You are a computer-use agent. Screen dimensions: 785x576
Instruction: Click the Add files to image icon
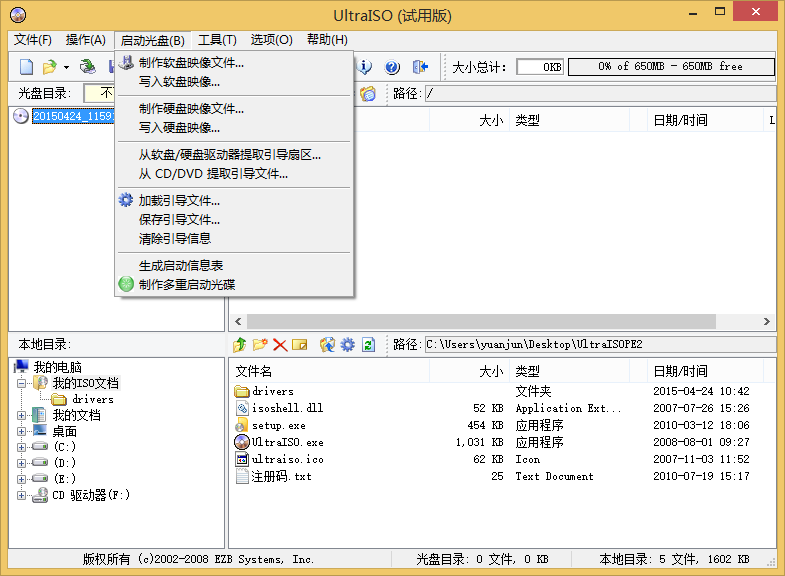pyautogui.click(x=327, y=344)
